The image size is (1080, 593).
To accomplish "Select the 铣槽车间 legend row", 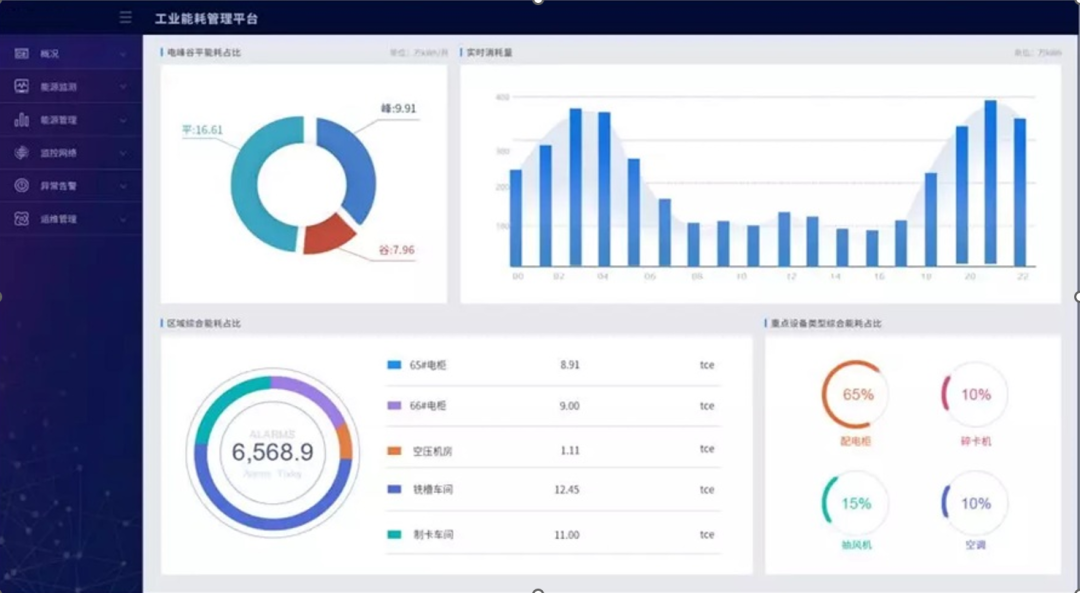I will [x=552, y=490].
